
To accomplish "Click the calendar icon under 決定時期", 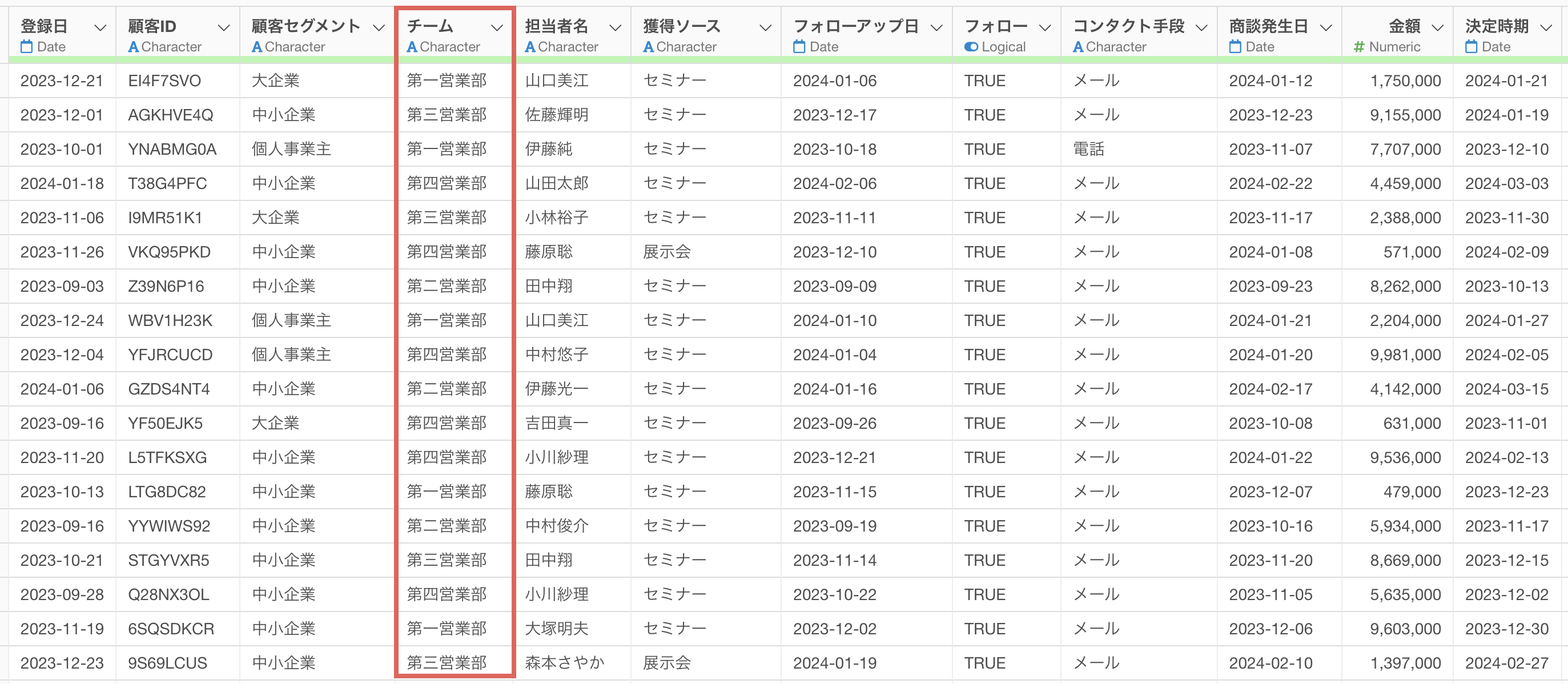I will pyautogui.click(x=1471, y=46).
